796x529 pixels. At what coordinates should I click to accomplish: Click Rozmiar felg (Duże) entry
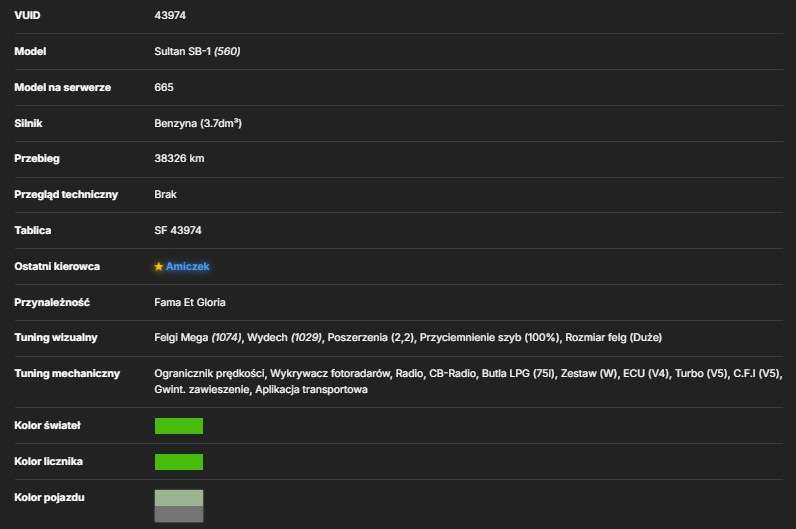click(x=614, y=338)
